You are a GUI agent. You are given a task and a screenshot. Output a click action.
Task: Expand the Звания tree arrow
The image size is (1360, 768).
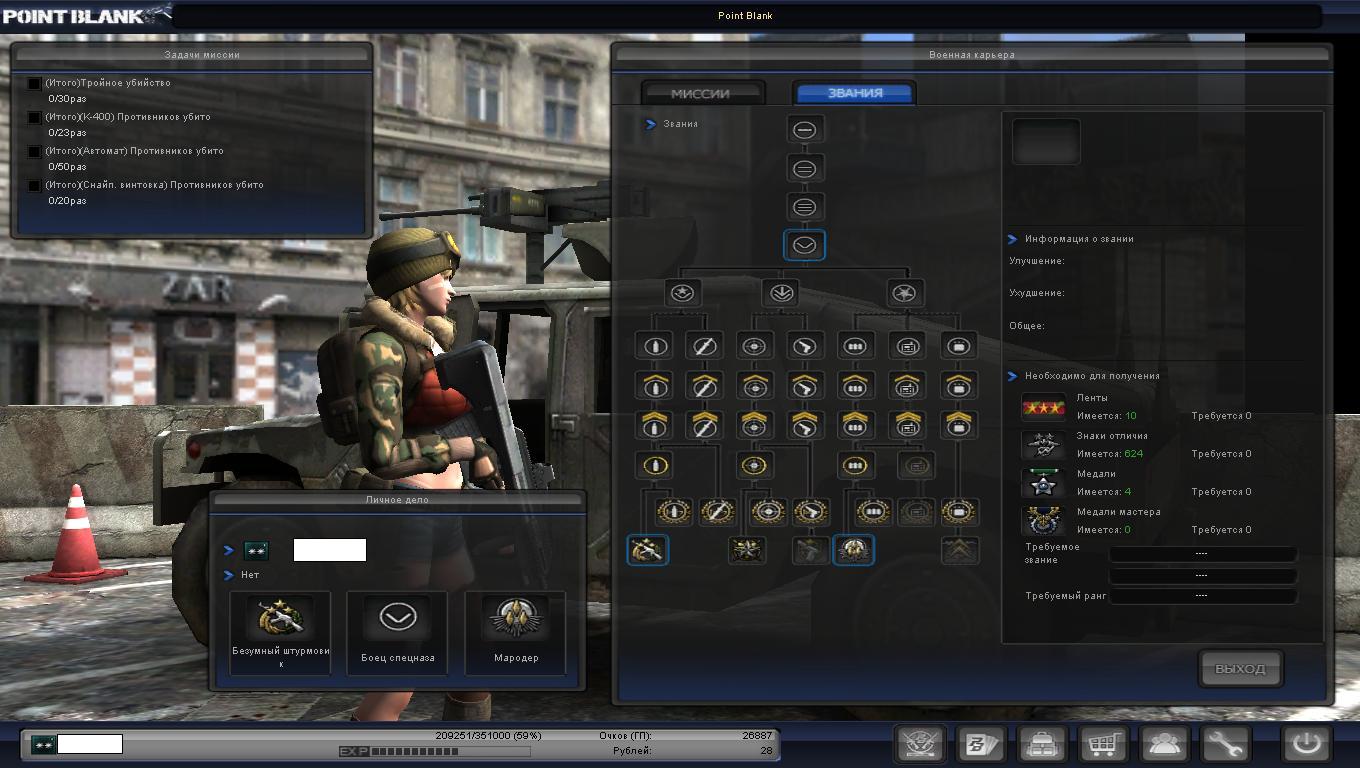point(651,124)
